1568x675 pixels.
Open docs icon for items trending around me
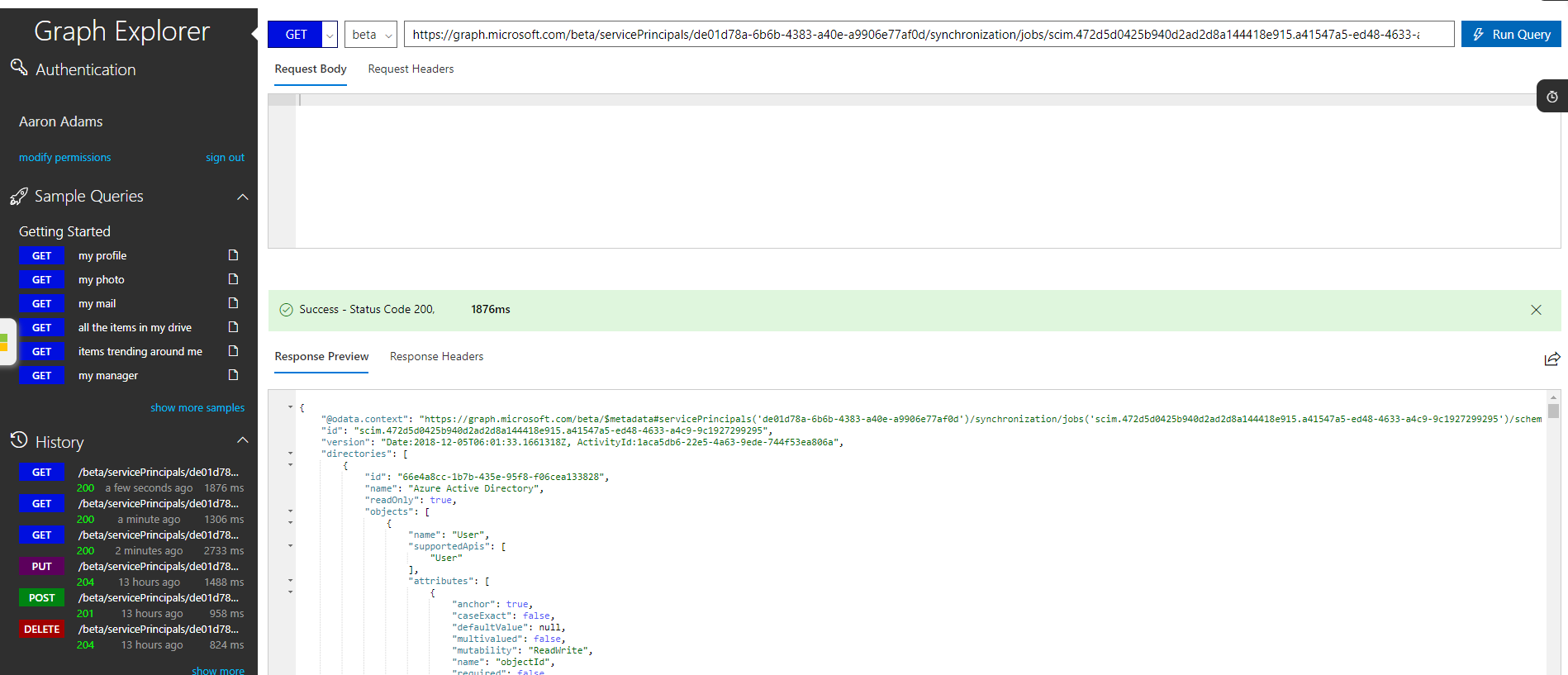point(233,351)
